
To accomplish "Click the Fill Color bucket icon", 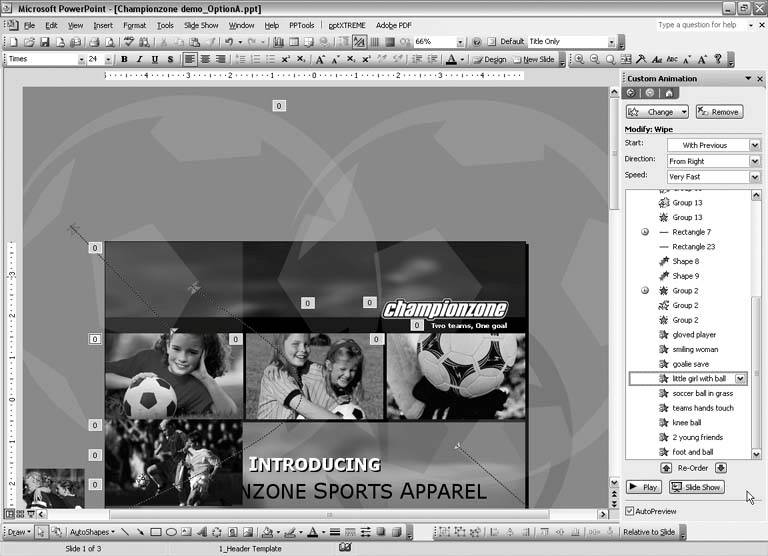I will click(x=267, y=532).
